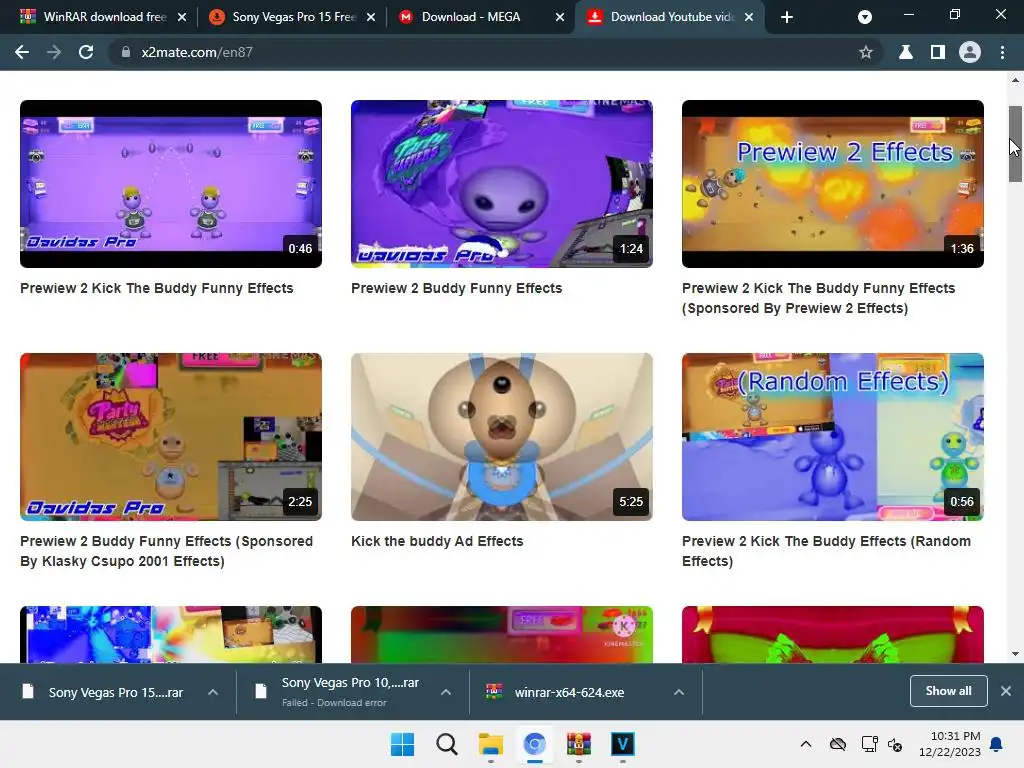Click the page vertical scrollbar thumb
Viewport: 1024px width, 768px height.
(x=1015, y=144)
